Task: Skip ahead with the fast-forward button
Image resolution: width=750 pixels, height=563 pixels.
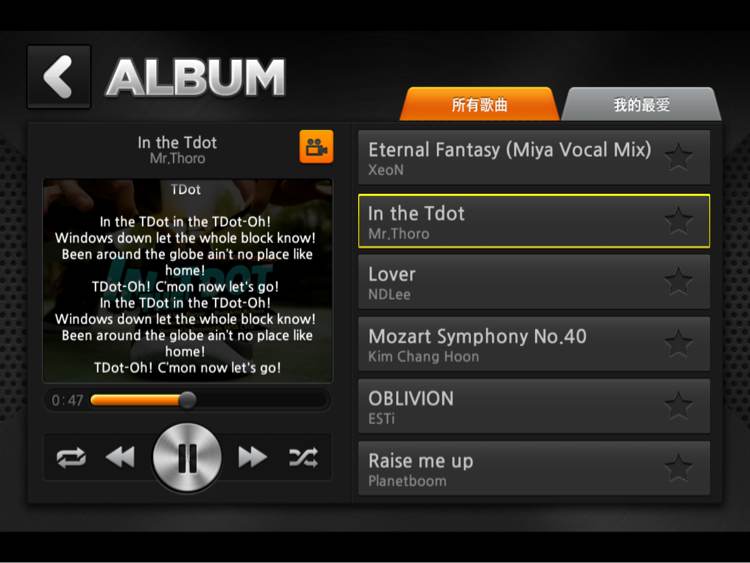Action: coord(252,457)
